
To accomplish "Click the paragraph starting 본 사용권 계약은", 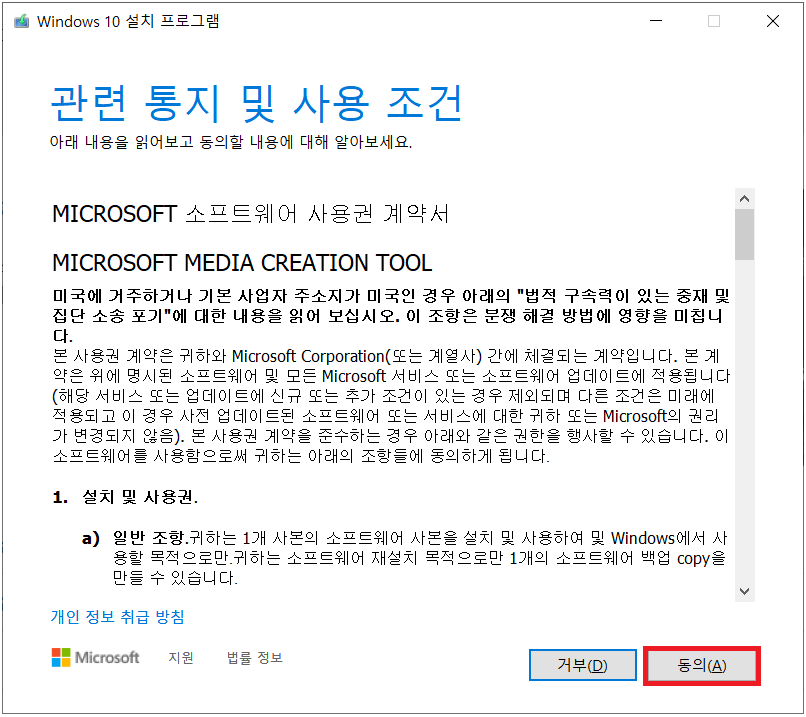I will point(391,406).
